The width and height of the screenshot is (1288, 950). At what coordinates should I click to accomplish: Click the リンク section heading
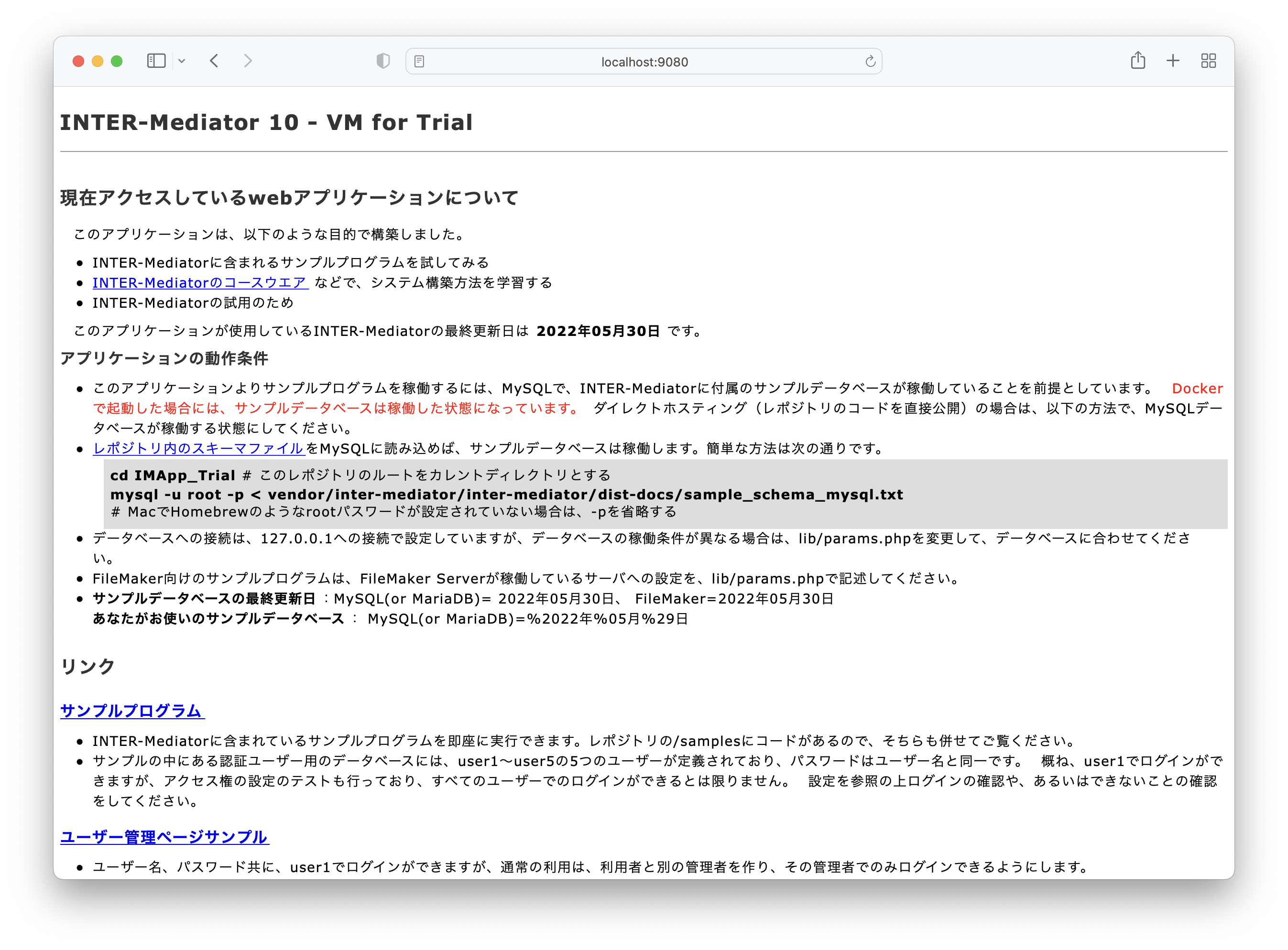point(87,667)
